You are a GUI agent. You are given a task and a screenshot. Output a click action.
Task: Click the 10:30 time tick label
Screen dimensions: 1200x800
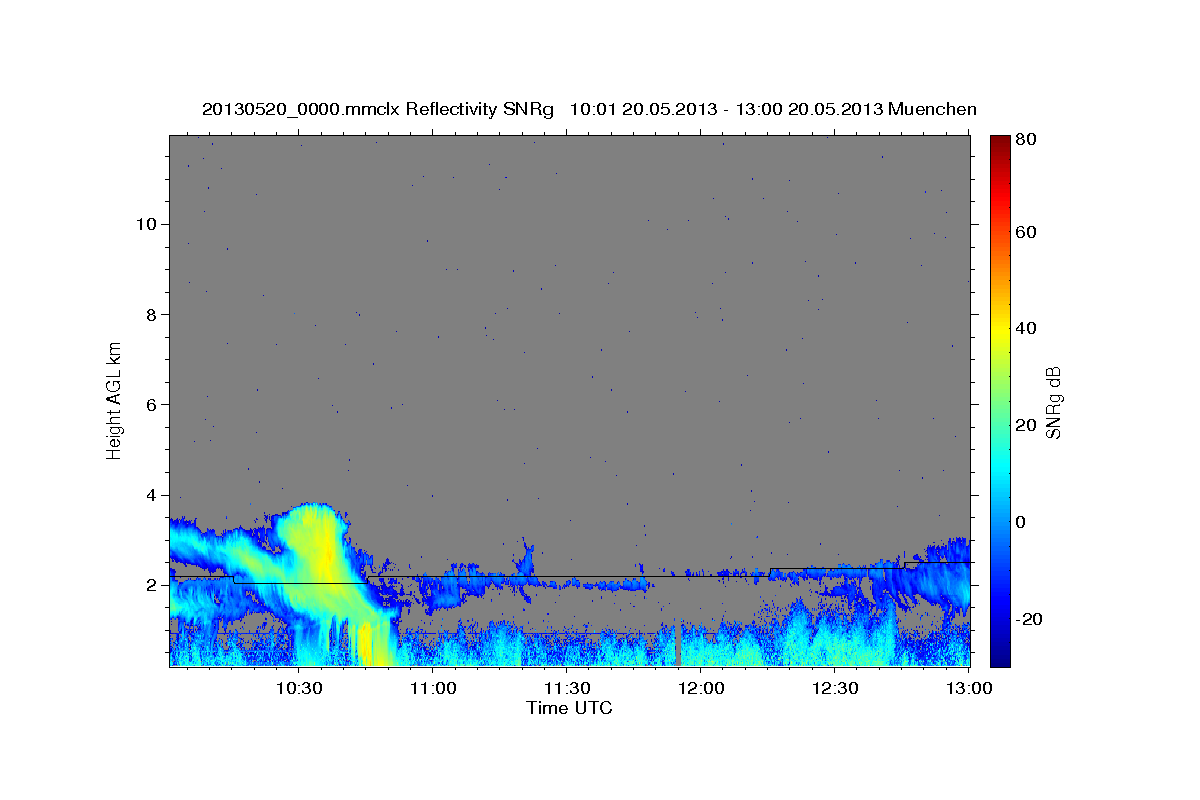click(x=299, y=688)
